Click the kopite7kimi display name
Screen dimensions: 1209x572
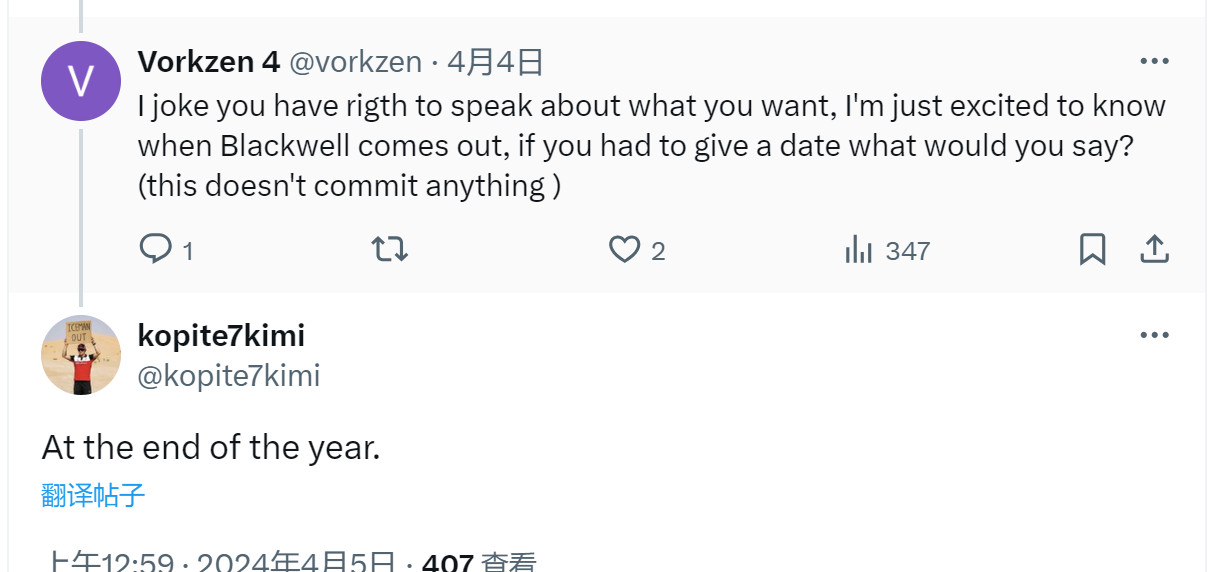221,335
